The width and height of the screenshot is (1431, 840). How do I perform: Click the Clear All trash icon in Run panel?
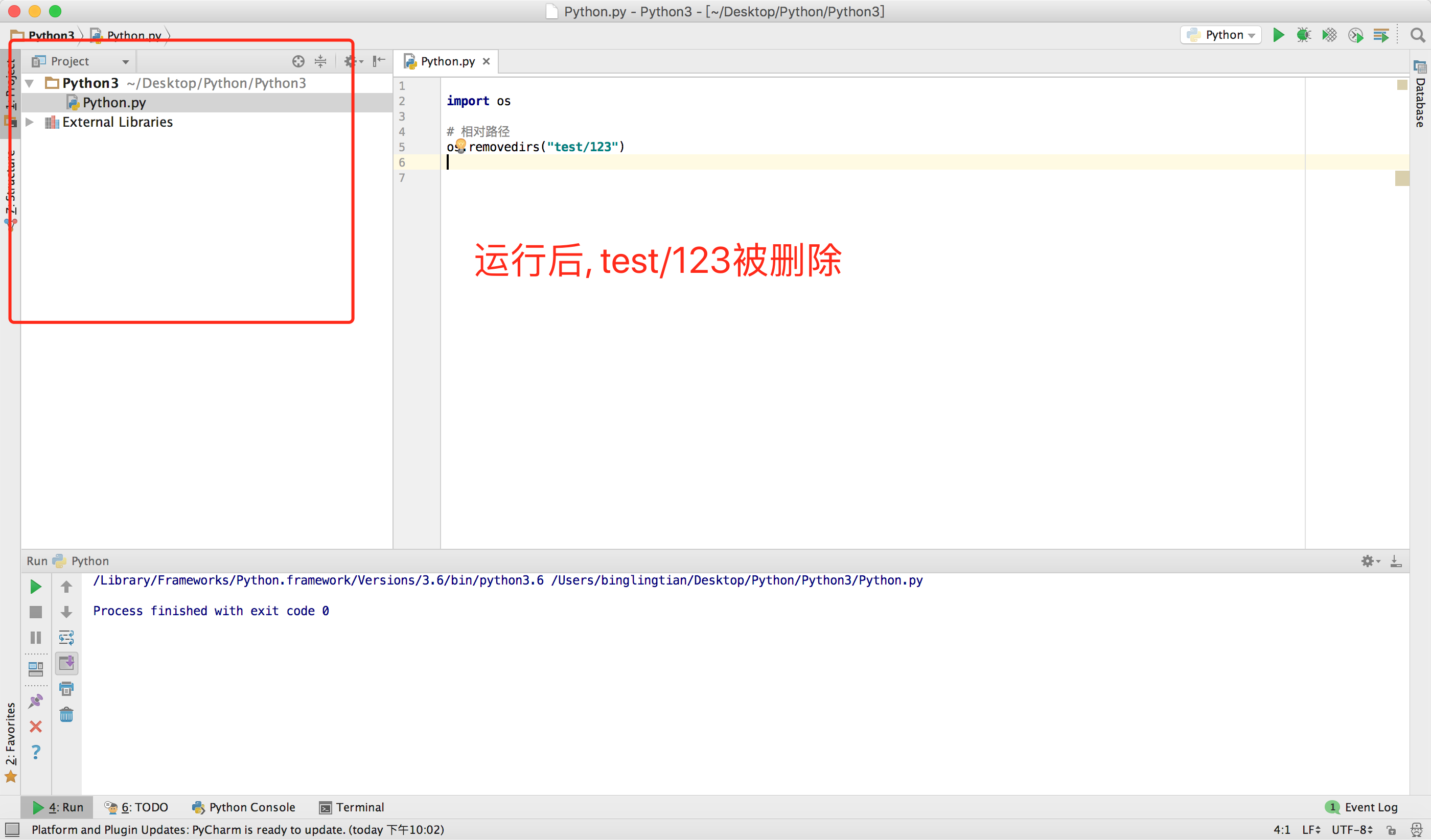pos(66,714)
